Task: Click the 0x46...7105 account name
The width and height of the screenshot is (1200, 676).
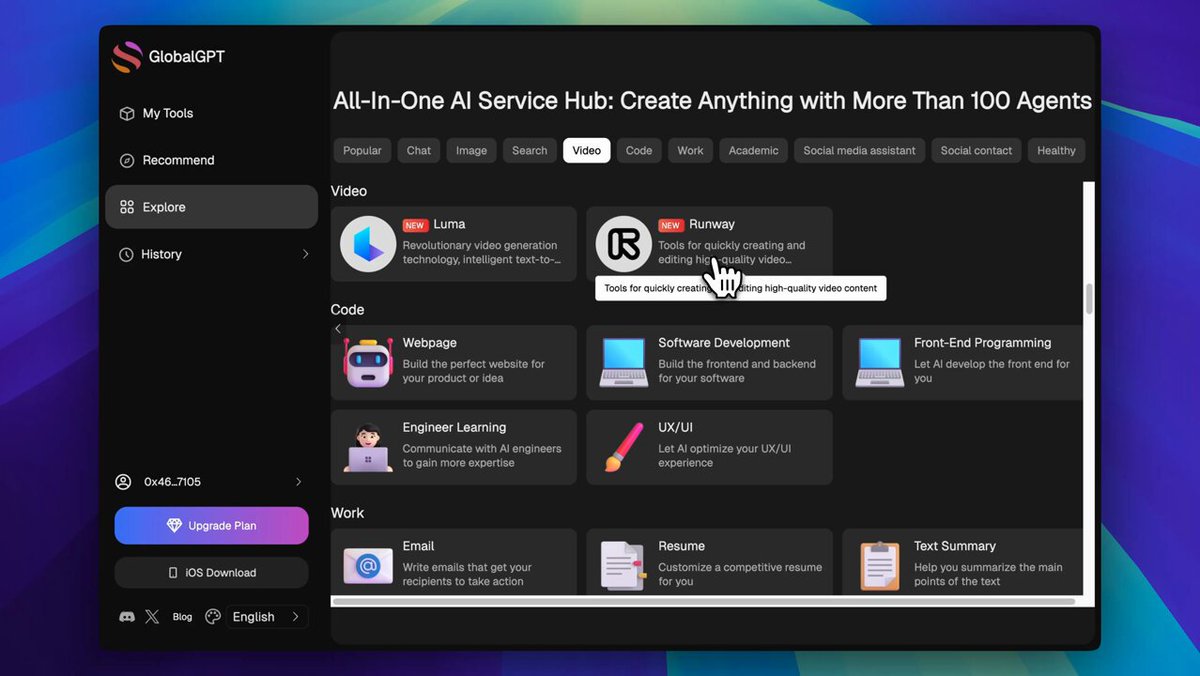Action: click(x=172, y=482)
